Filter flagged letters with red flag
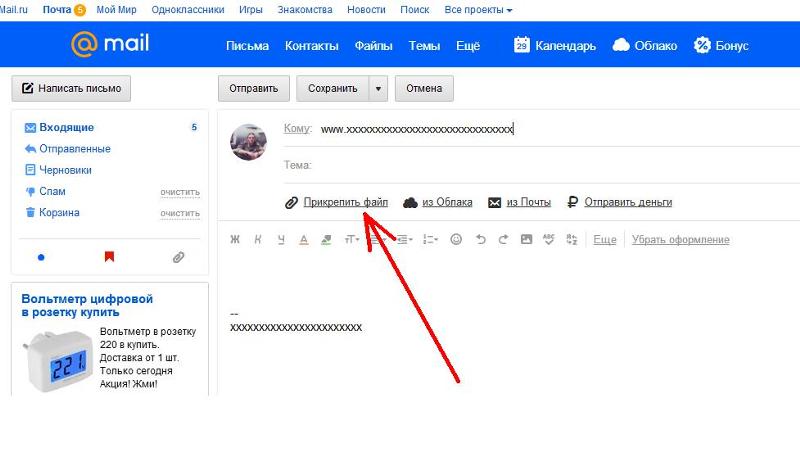 coord(109,256)
